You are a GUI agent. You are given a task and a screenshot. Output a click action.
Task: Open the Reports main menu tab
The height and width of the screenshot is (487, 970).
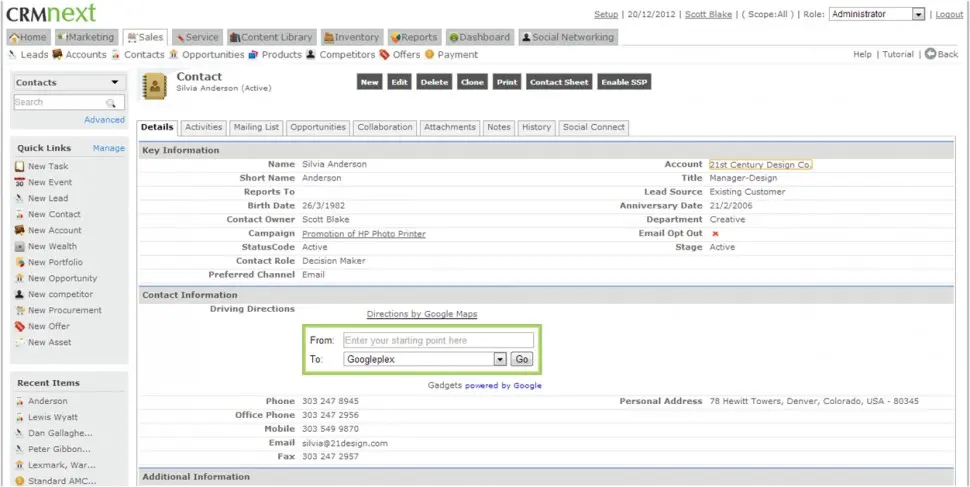coord(414,37)
